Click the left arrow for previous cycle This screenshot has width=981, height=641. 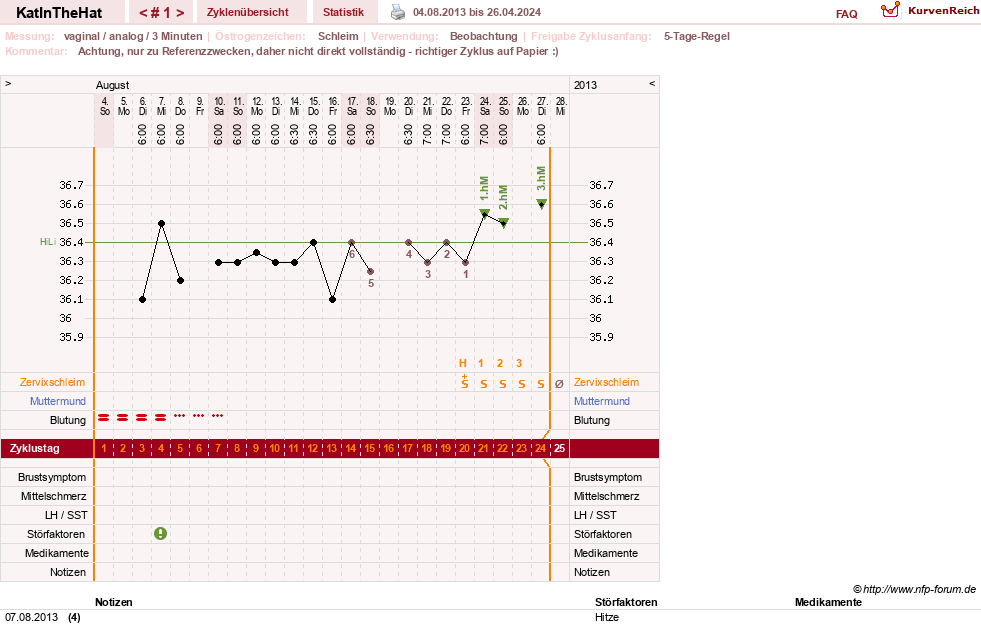click(x=143, y=13)
